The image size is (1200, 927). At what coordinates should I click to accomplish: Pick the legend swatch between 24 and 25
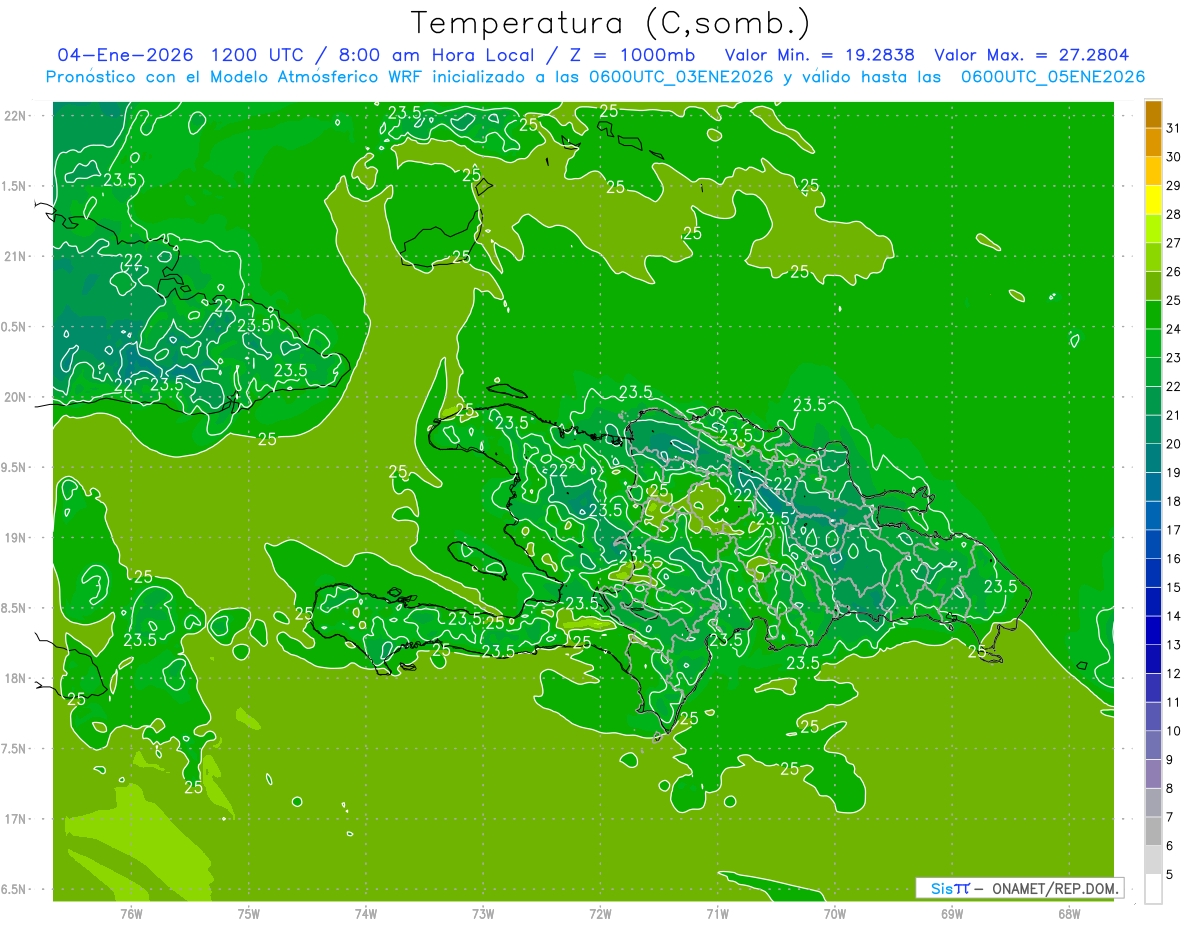pyautogui.click(x=1153, y=315)
